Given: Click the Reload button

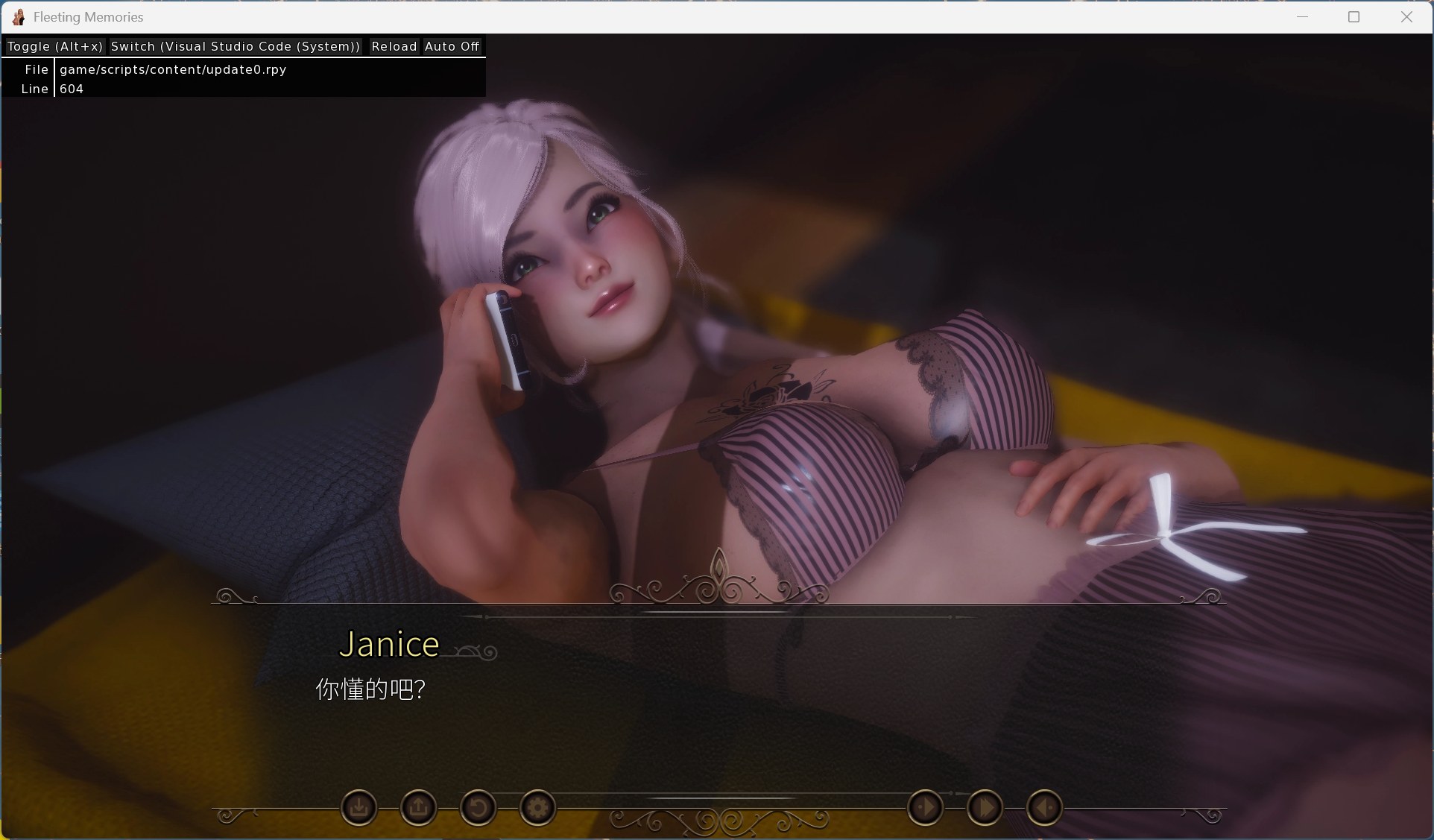Looking at the screenshot, I should click(394, 46).
